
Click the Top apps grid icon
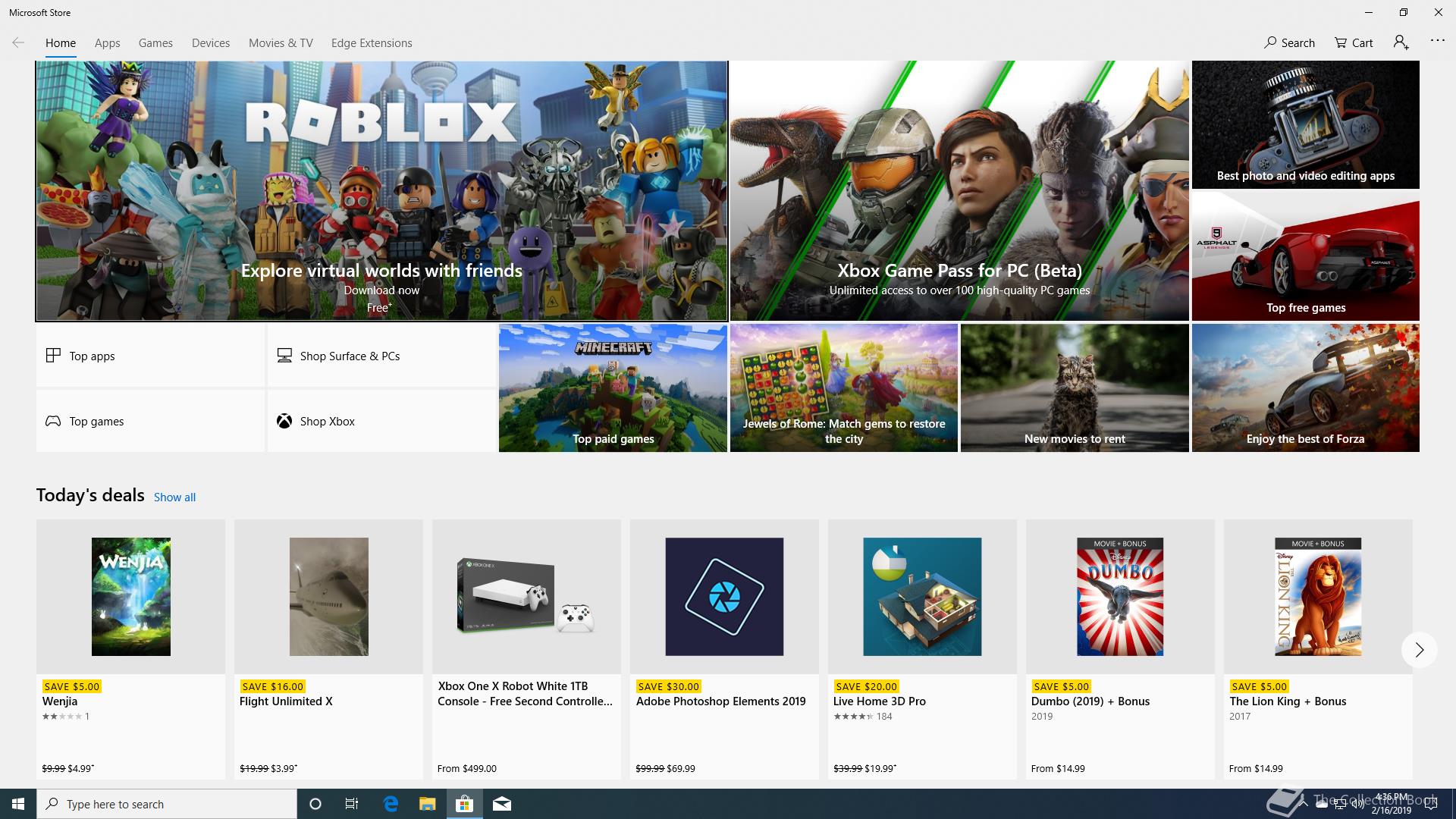[53, 355]
